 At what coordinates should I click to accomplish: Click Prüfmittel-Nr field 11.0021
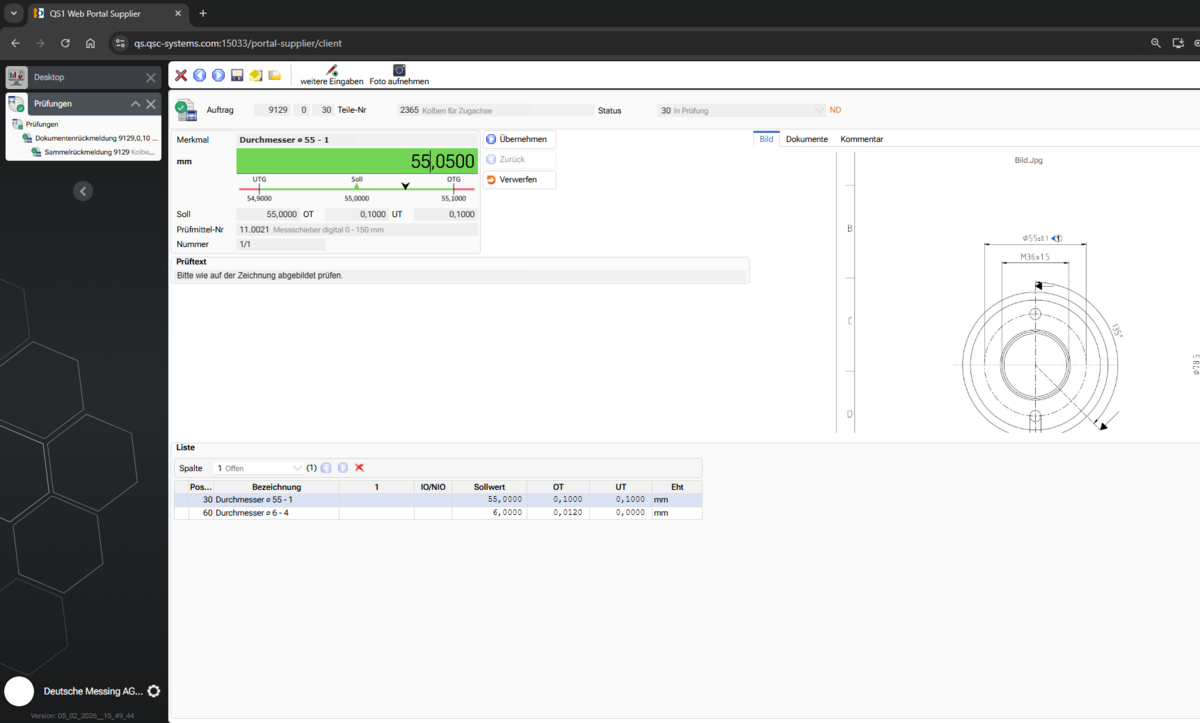(357, 229)
